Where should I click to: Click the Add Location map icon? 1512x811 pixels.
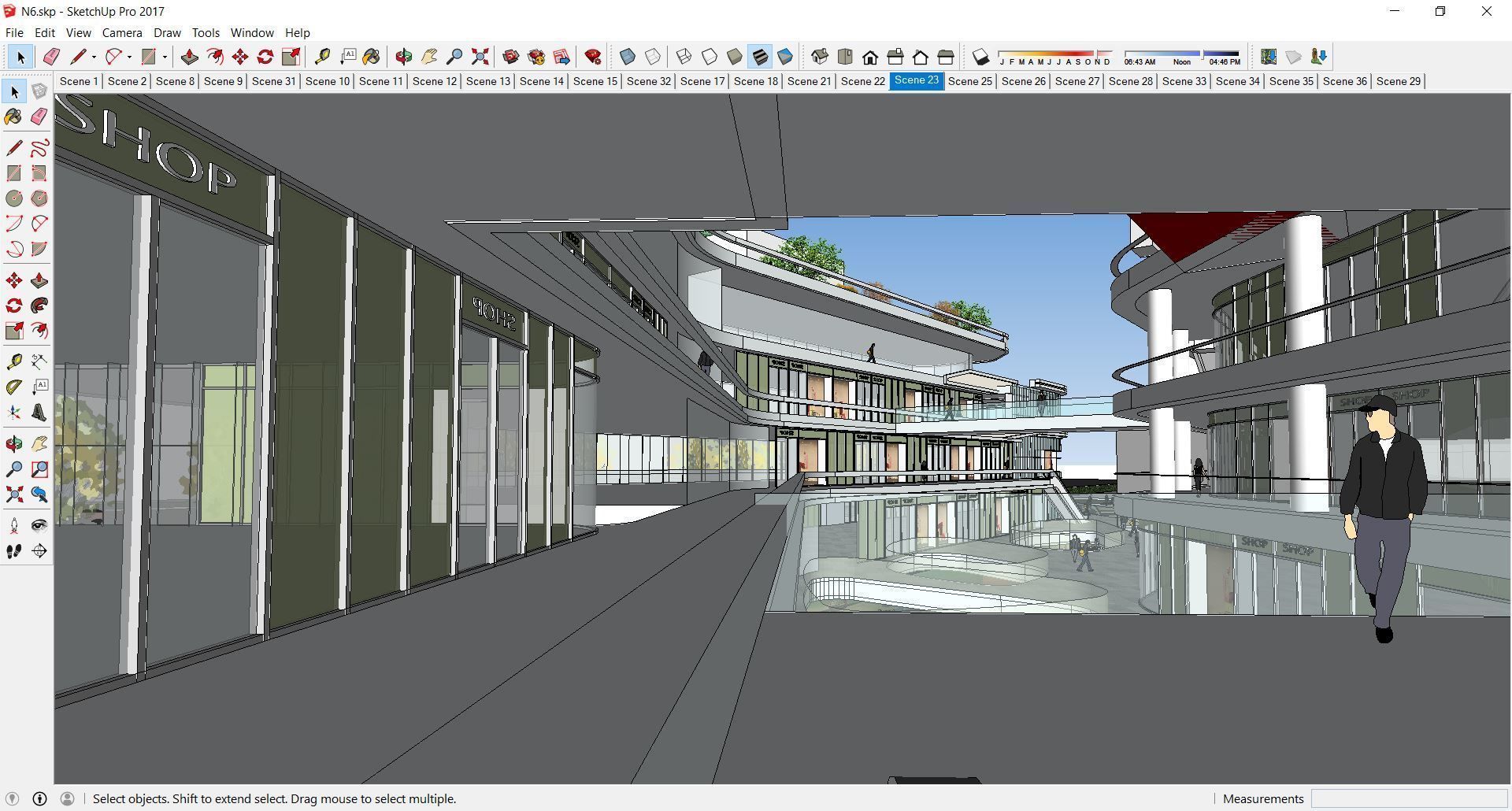(1269, 57)
